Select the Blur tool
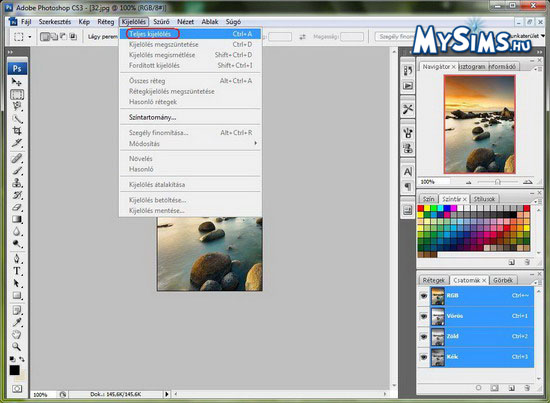This screenshot has width=550, height=403. tap(17, 231)
